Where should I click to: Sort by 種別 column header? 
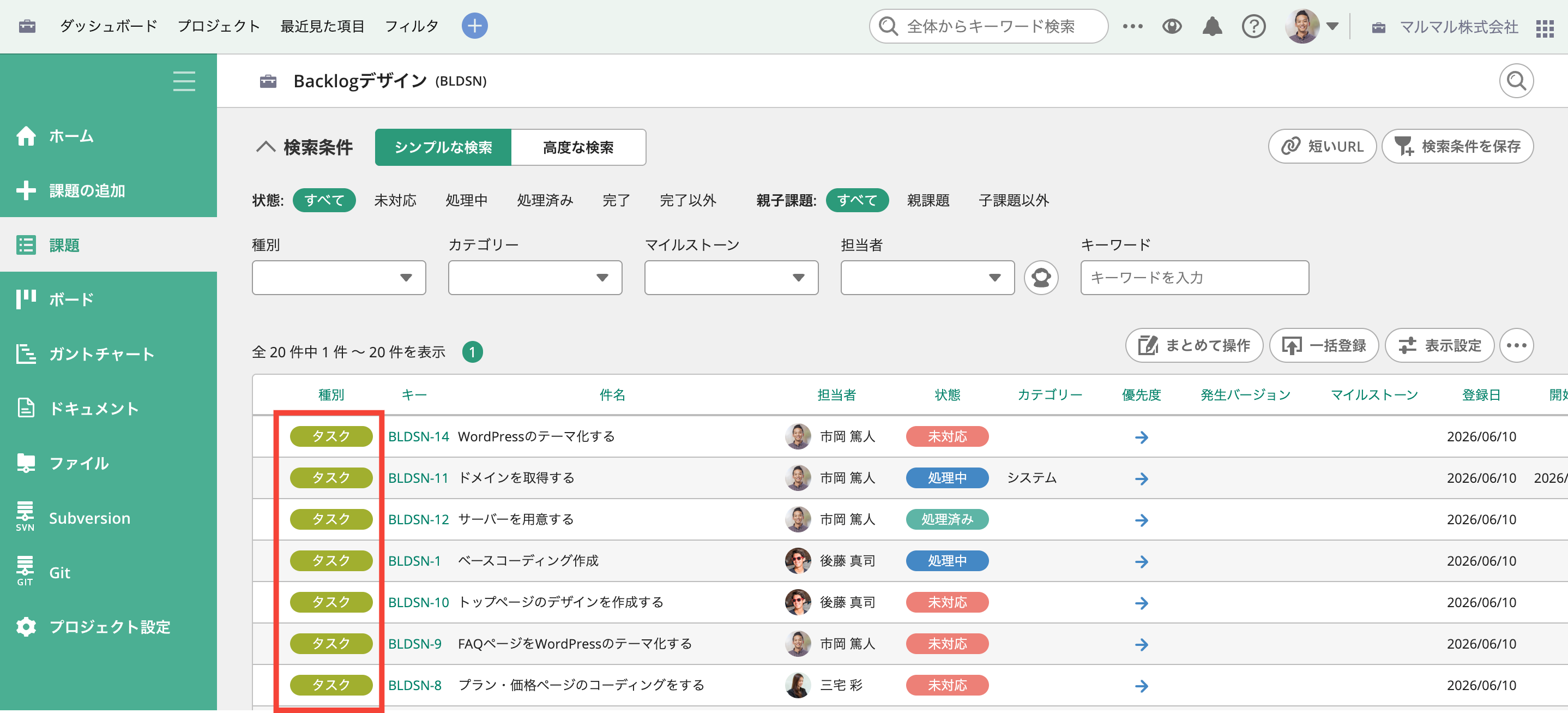click(331, 394)
